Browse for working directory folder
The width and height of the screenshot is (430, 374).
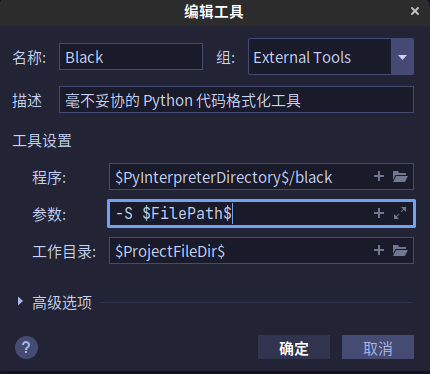[x=400, y=250]
